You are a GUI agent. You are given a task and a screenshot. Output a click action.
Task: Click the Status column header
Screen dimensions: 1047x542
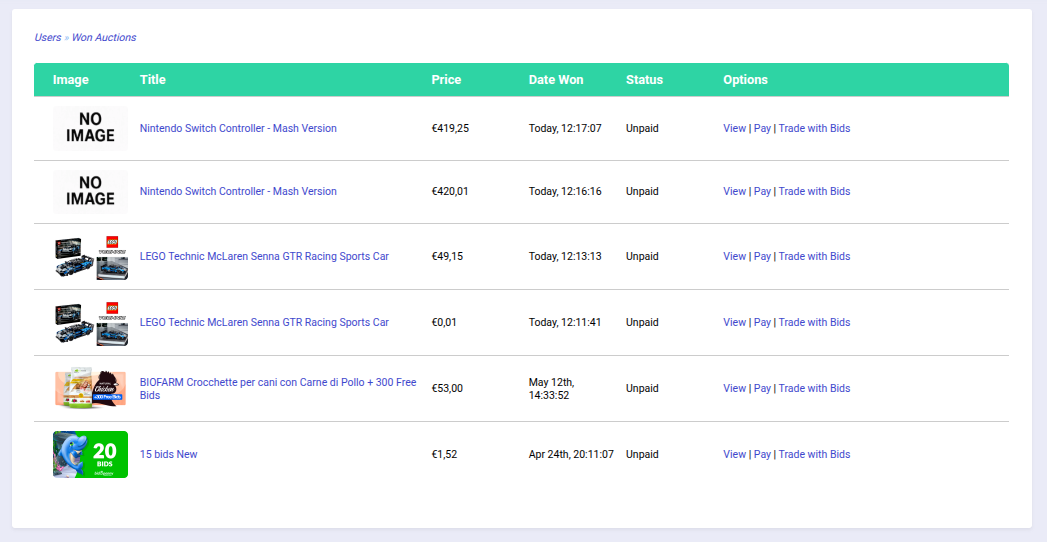point(644,79)
